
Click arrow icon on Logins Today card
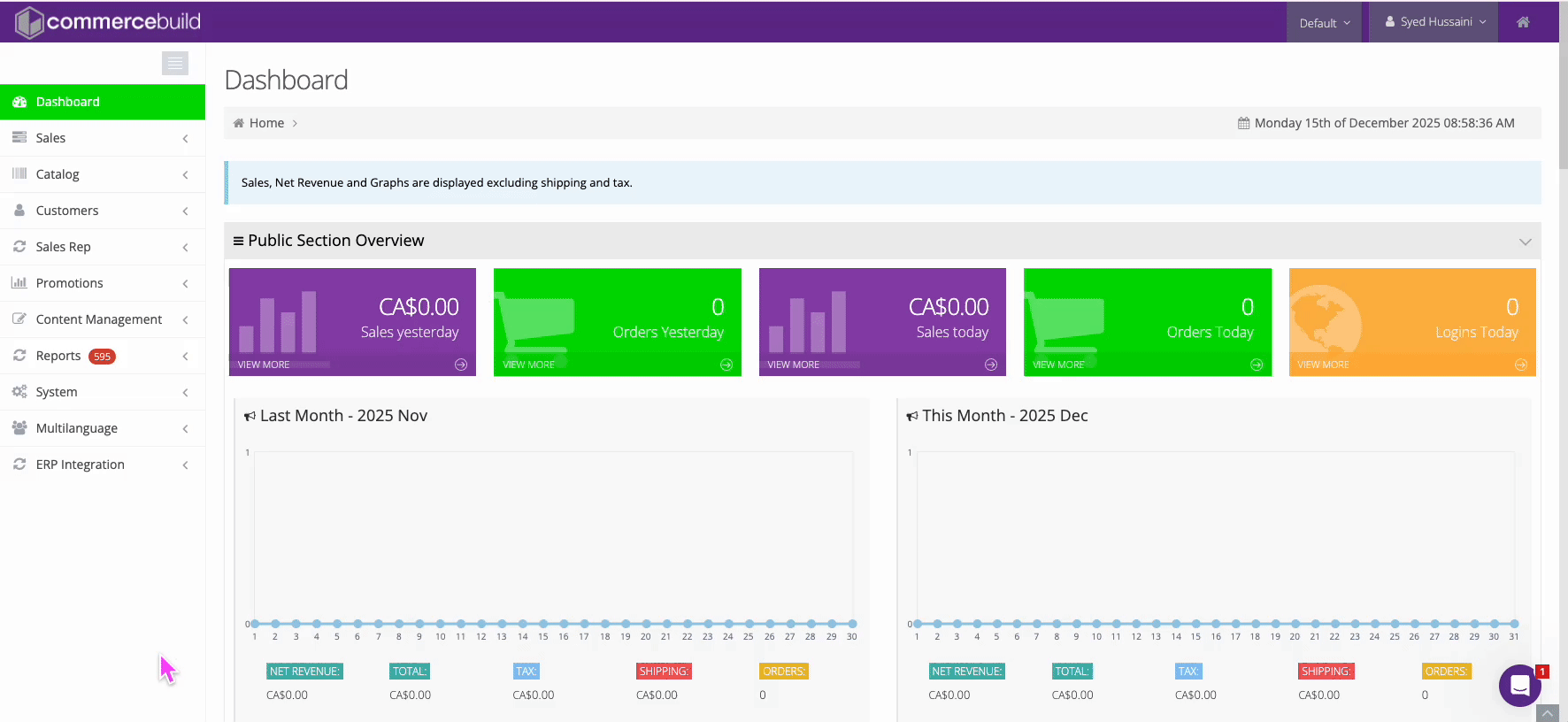tap(1520, 365)
